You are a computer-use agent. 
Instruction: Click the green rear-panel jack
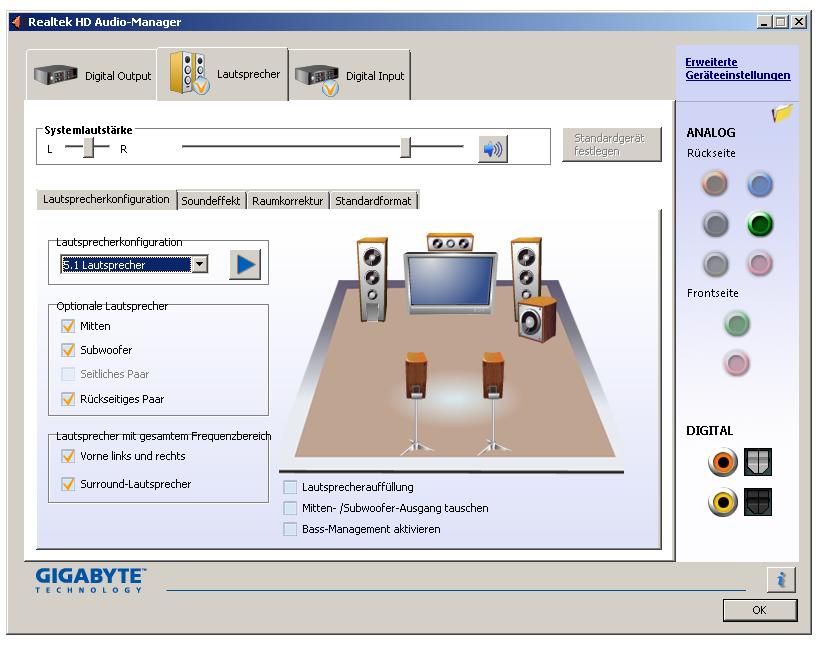[759, 224]
